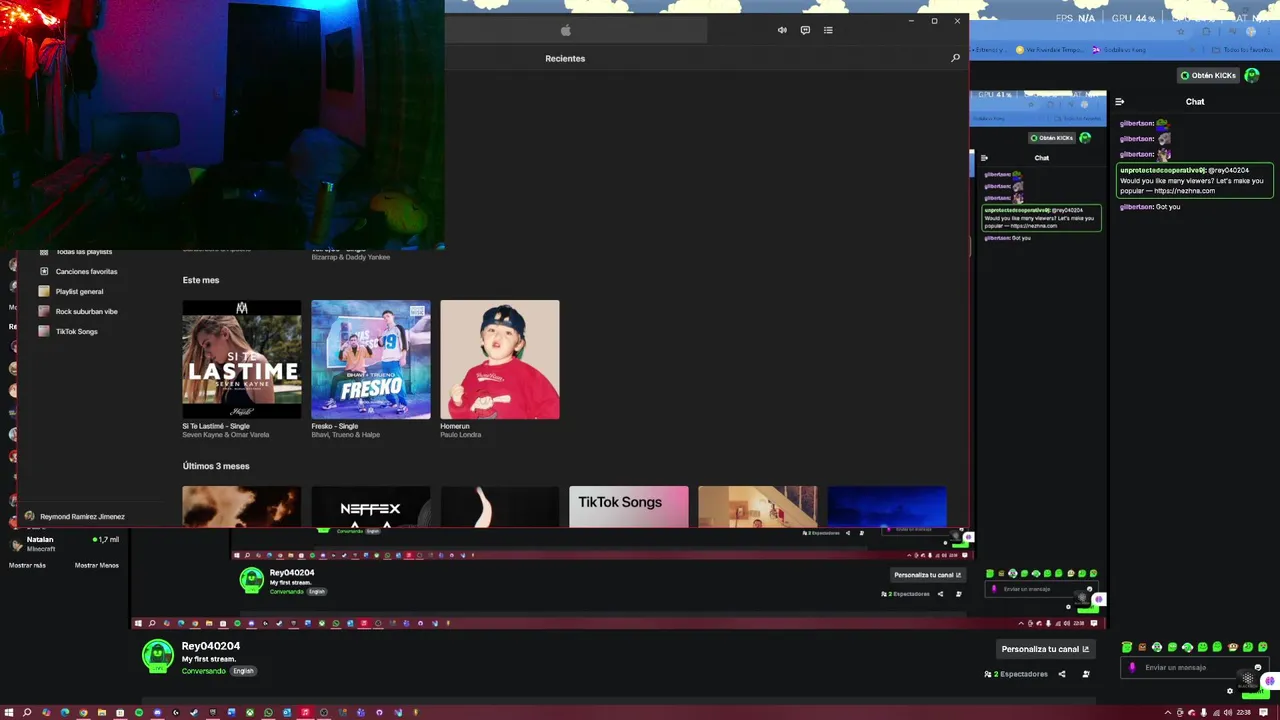Open Playlist general in the sidebar
The image size is (1280, 720).
point(79,291)
